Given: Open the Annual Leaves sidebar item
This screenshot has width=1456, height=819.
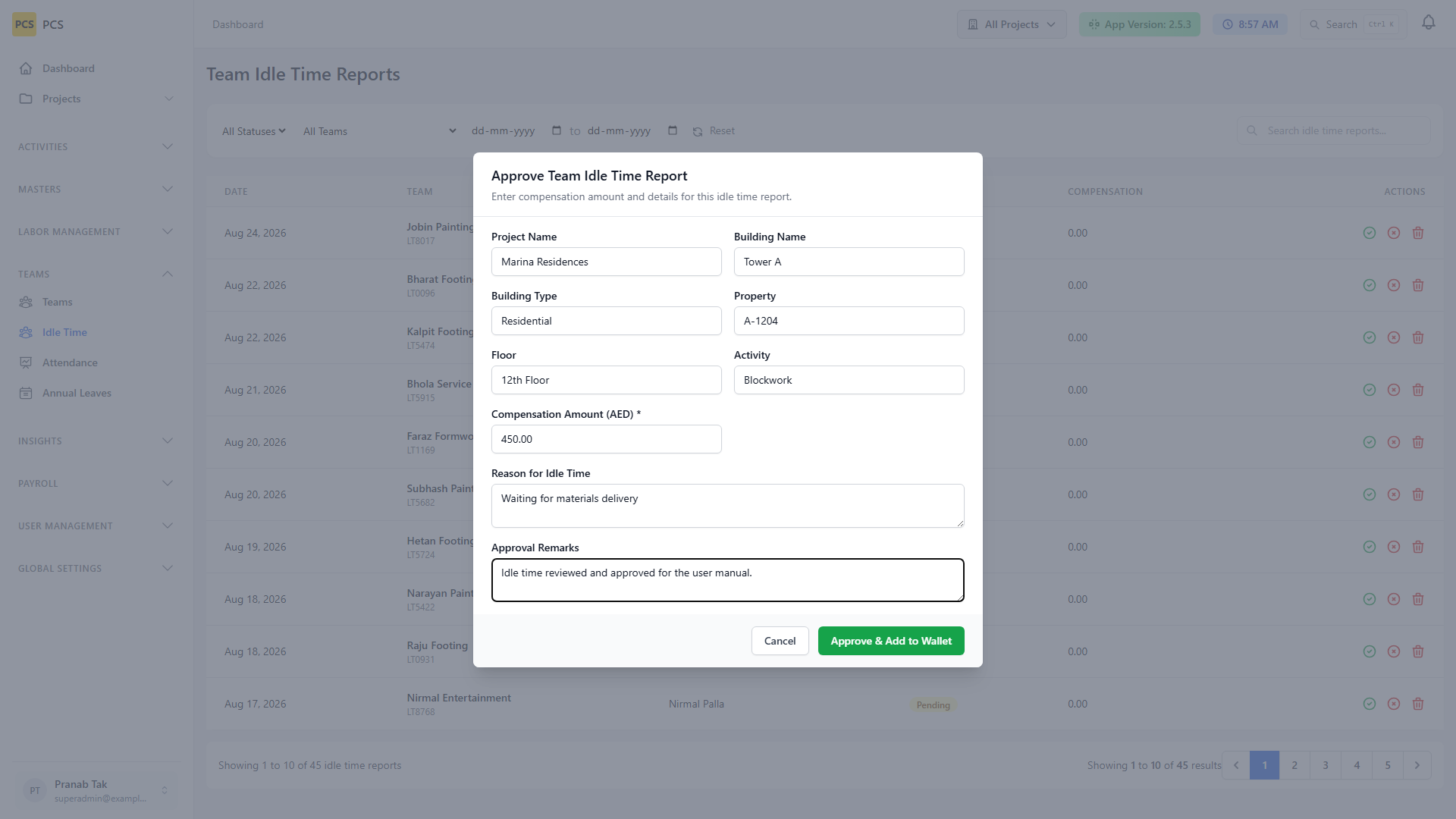Looking at the screenshot, I should [x=96, y=393].
